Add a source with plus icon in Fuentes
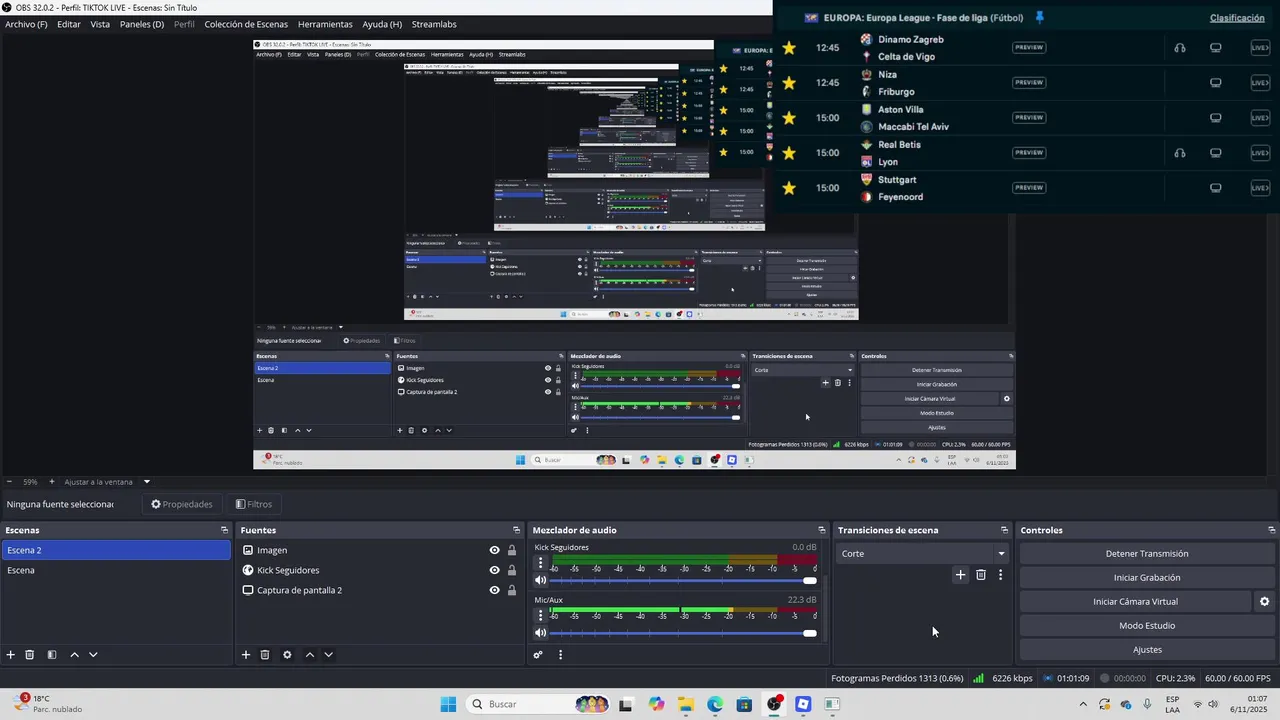The image size is (1280, 720). pos(246,655)
